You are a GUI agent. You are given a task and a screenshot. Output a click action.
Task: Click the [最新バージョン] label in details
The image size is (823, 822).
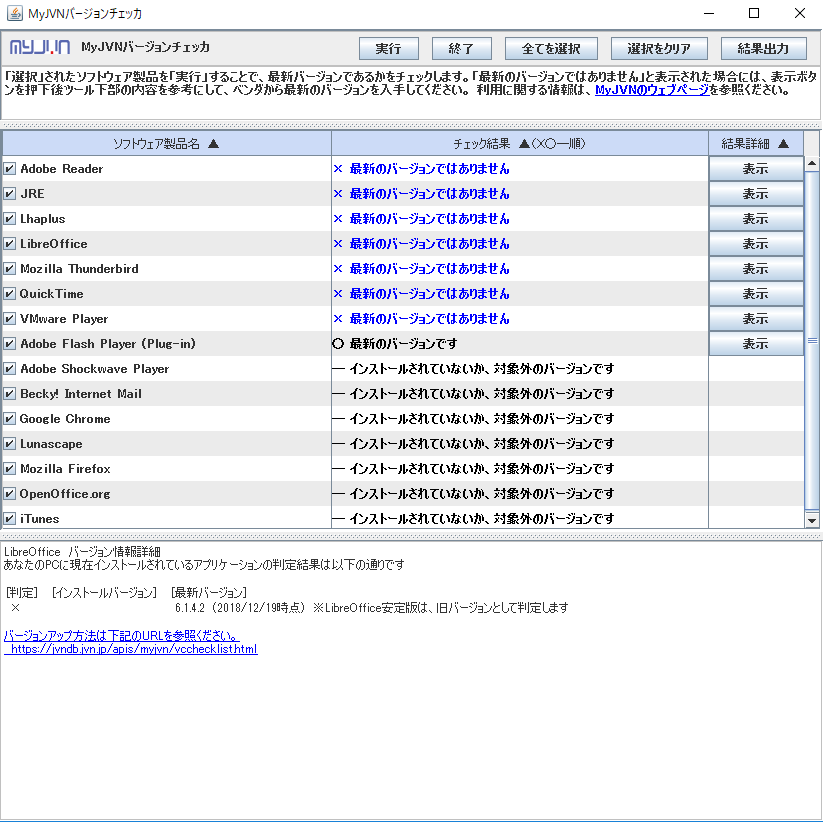click(209, 593)
